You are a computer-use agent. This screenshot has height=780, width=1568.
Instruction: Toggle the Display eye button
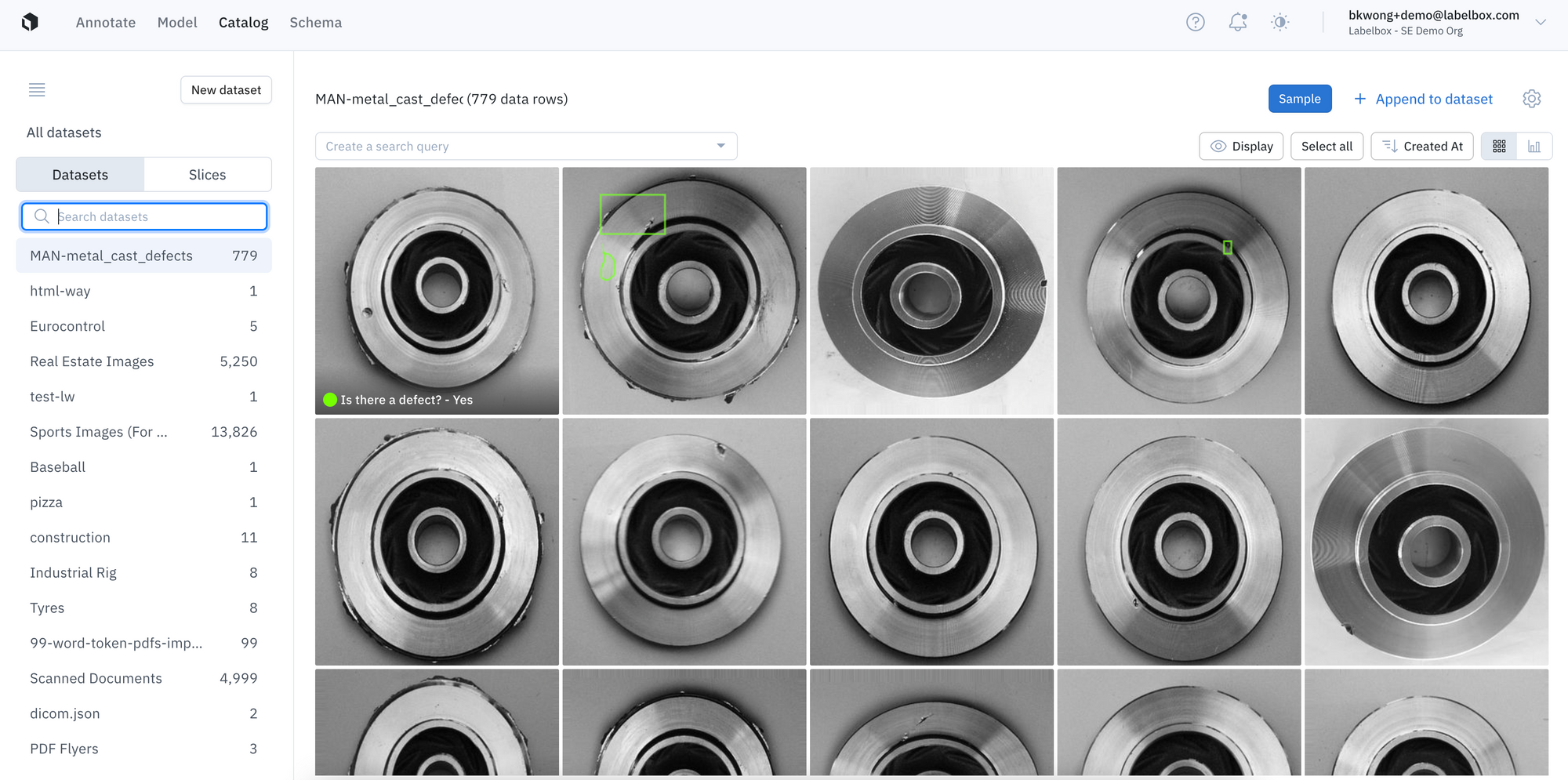point(1241,147)
